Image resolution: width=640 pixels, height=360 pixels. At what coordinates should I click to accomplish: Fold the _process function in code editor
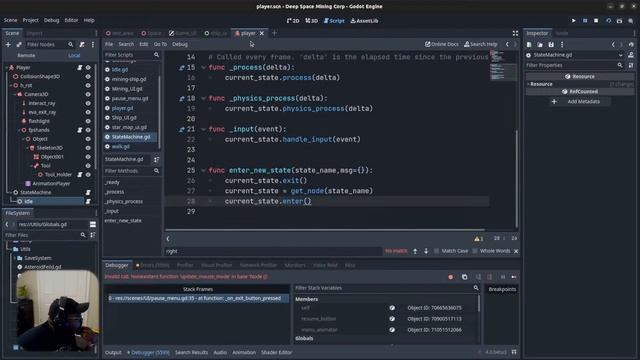(x=203, y=68)
